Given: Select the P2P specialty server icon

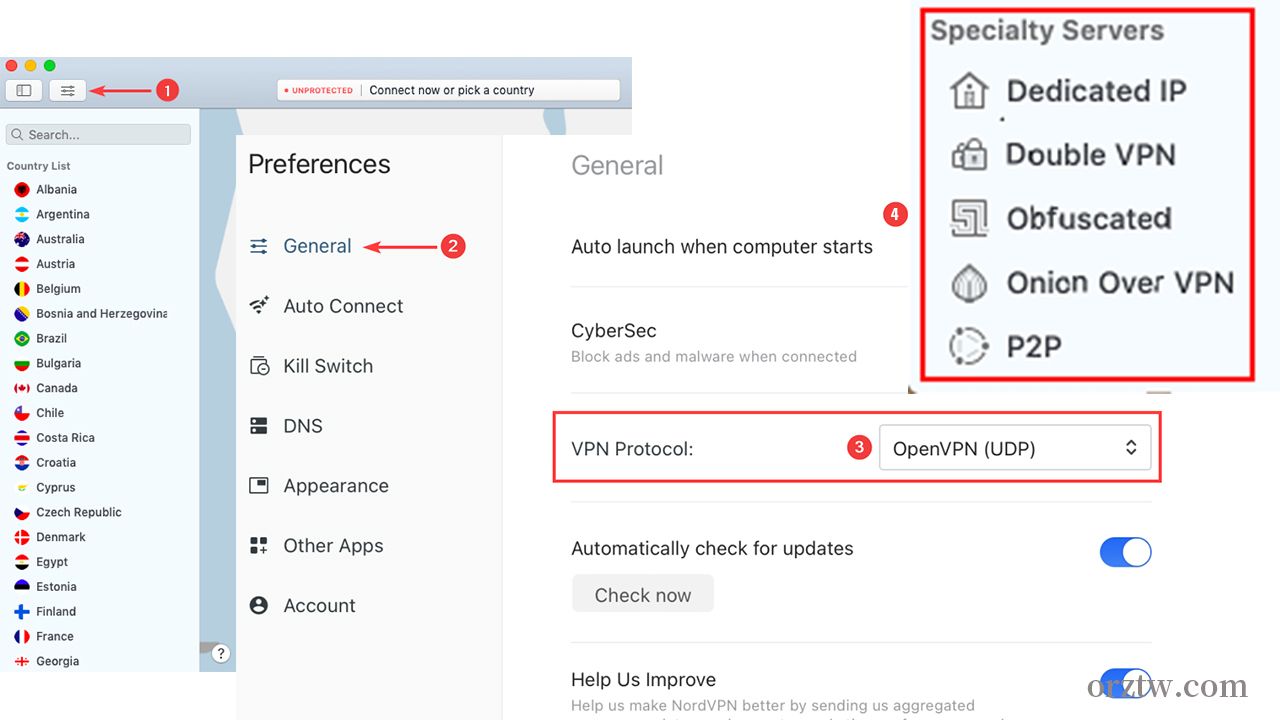Looking at the screenshot, I should pyautogui.click(x=969, y=346).
